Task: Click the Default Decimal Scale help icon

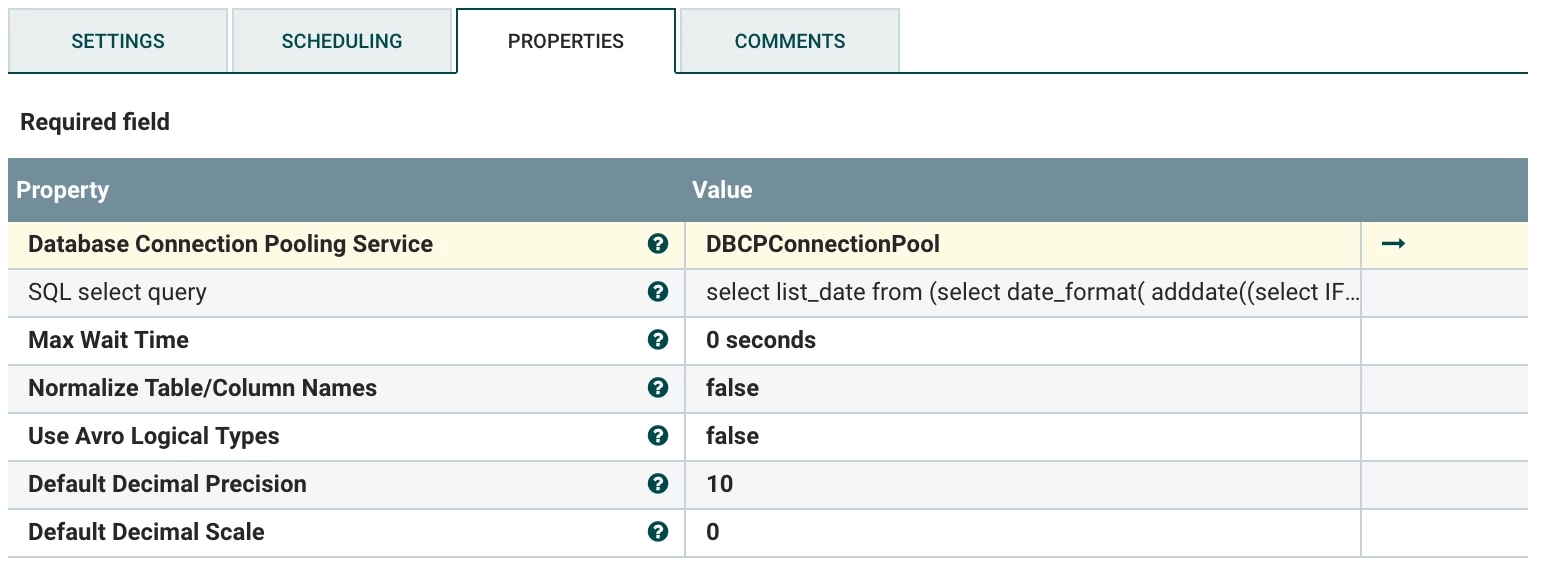Action: pyautogui.click(x=657, y=532)
